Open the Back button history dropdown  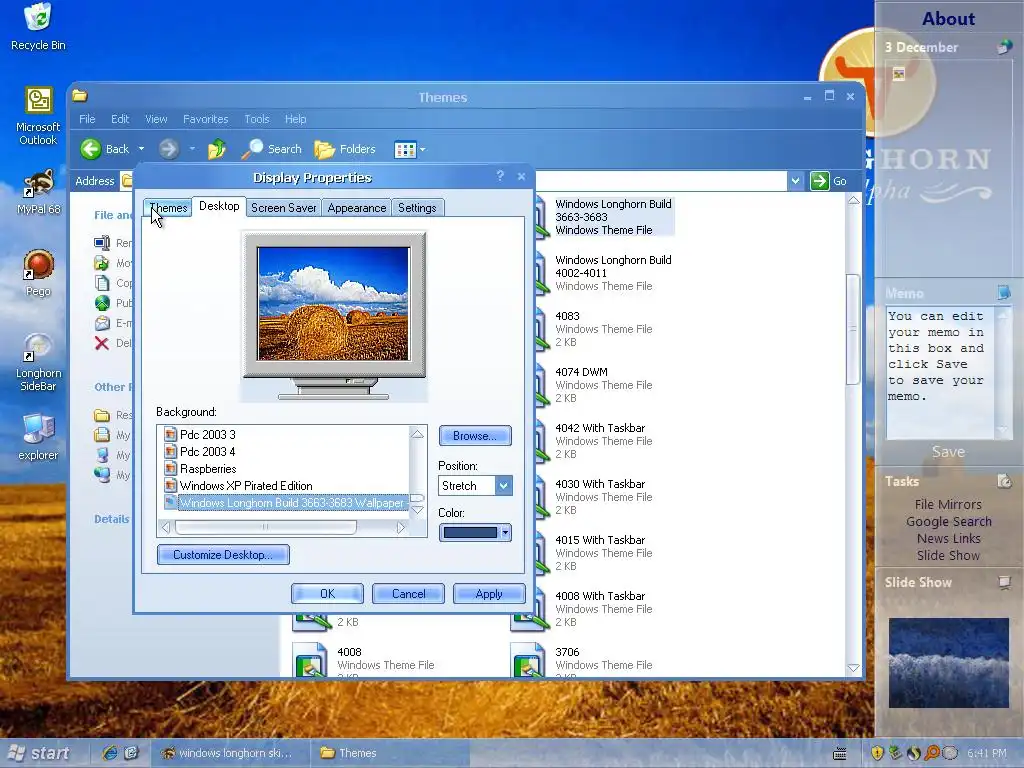point(141,149)
